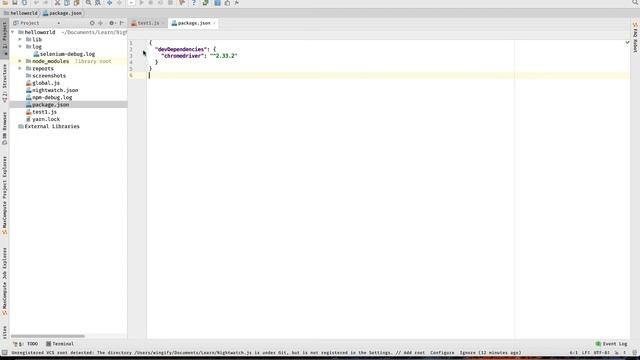Click the UTF-8 encoding indicator
This screenshot has height=360, width=640.
point(602,353)
